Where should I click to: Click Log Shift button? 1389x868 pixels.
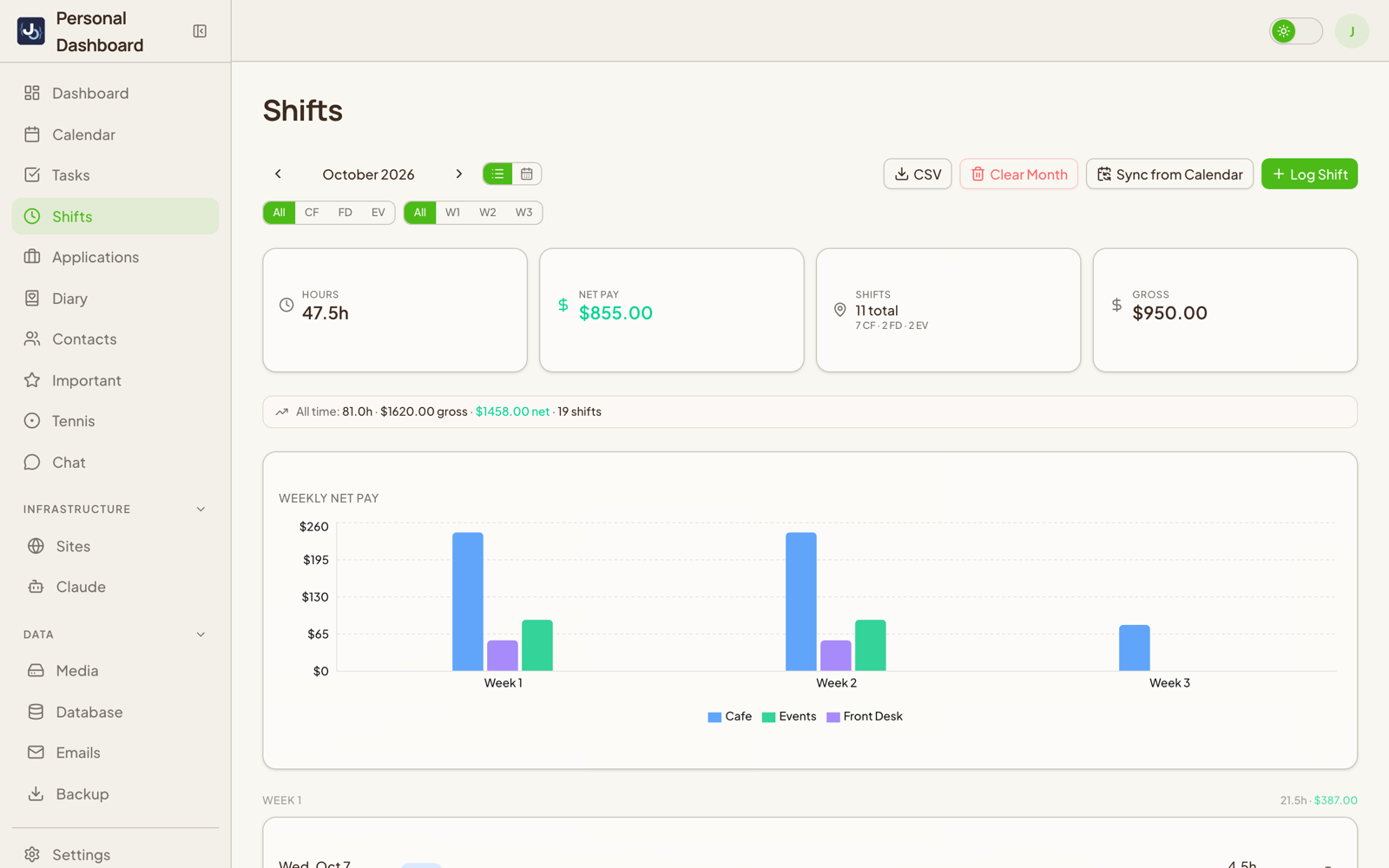click(1309, 174)
